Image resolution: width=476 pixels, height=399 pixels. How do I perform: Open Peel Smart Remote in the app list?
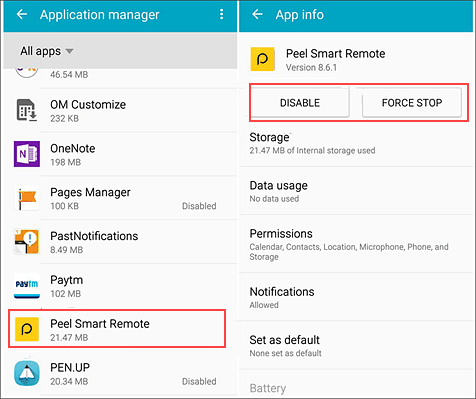click(x=117, y=329)
